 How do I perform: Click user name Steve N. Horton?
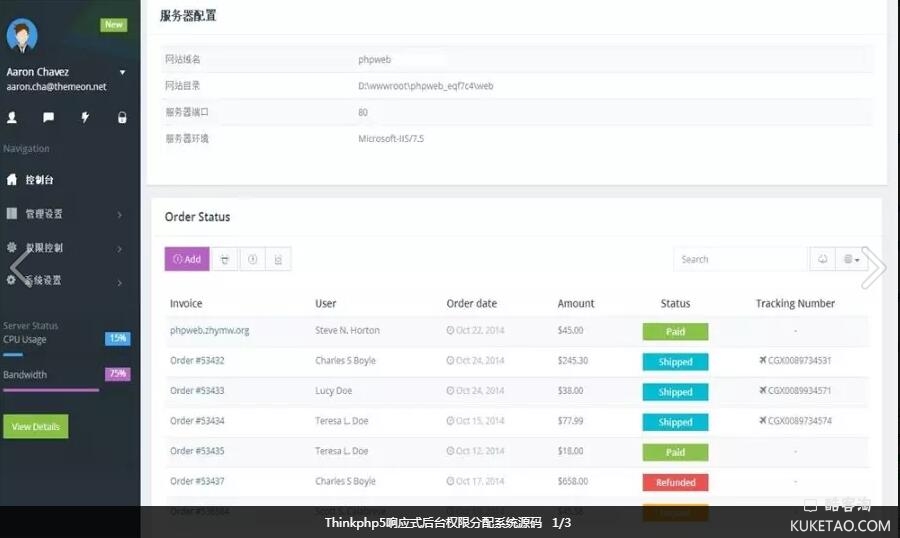(x=347, y=330)
